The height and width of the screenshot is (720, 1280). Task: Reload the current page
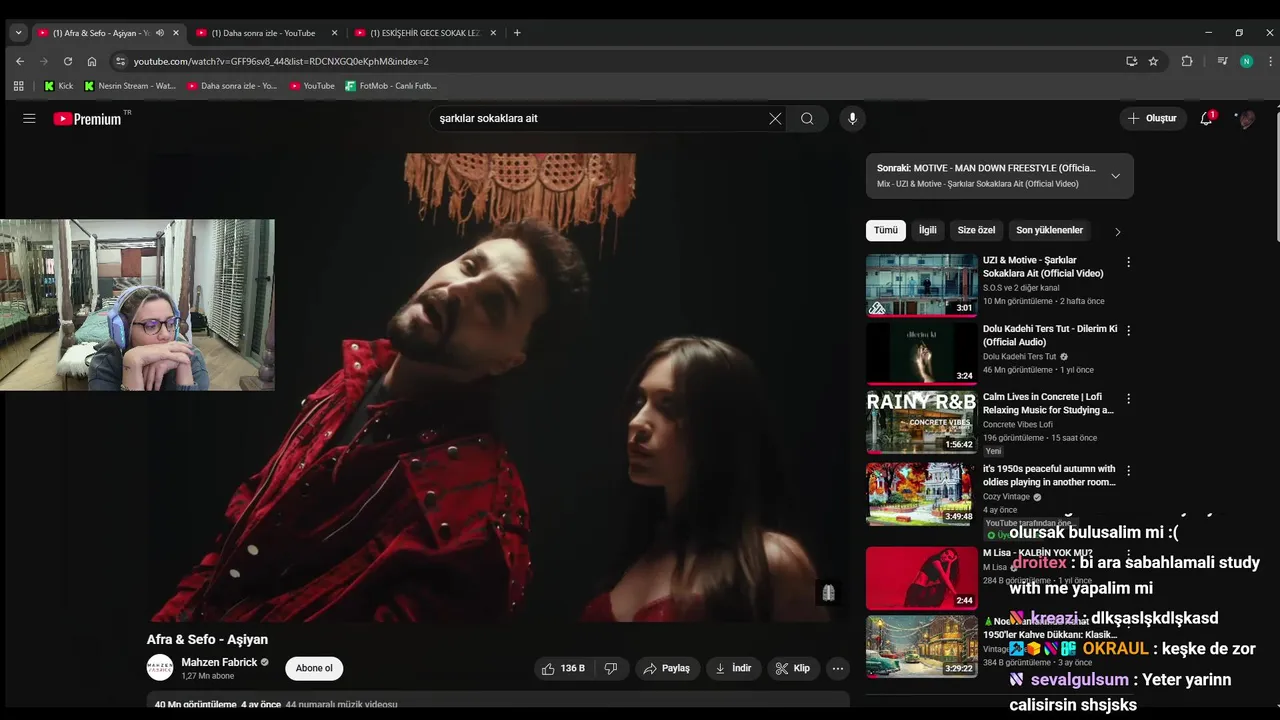click(x=68, y=61)
